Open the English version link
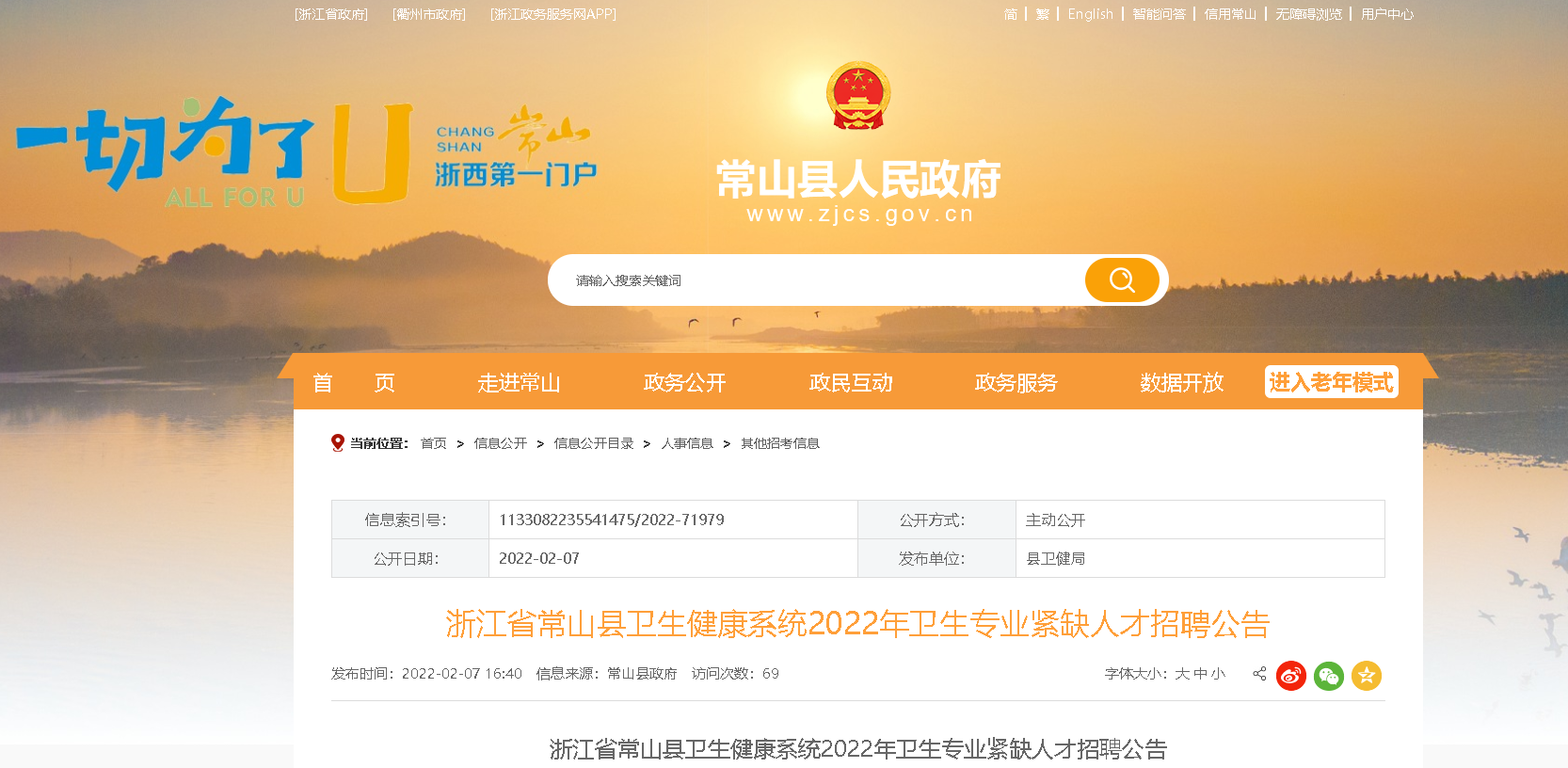The height and width of the screenshot is (768, 1568). pyautogui.click(x=1090, y=14)
